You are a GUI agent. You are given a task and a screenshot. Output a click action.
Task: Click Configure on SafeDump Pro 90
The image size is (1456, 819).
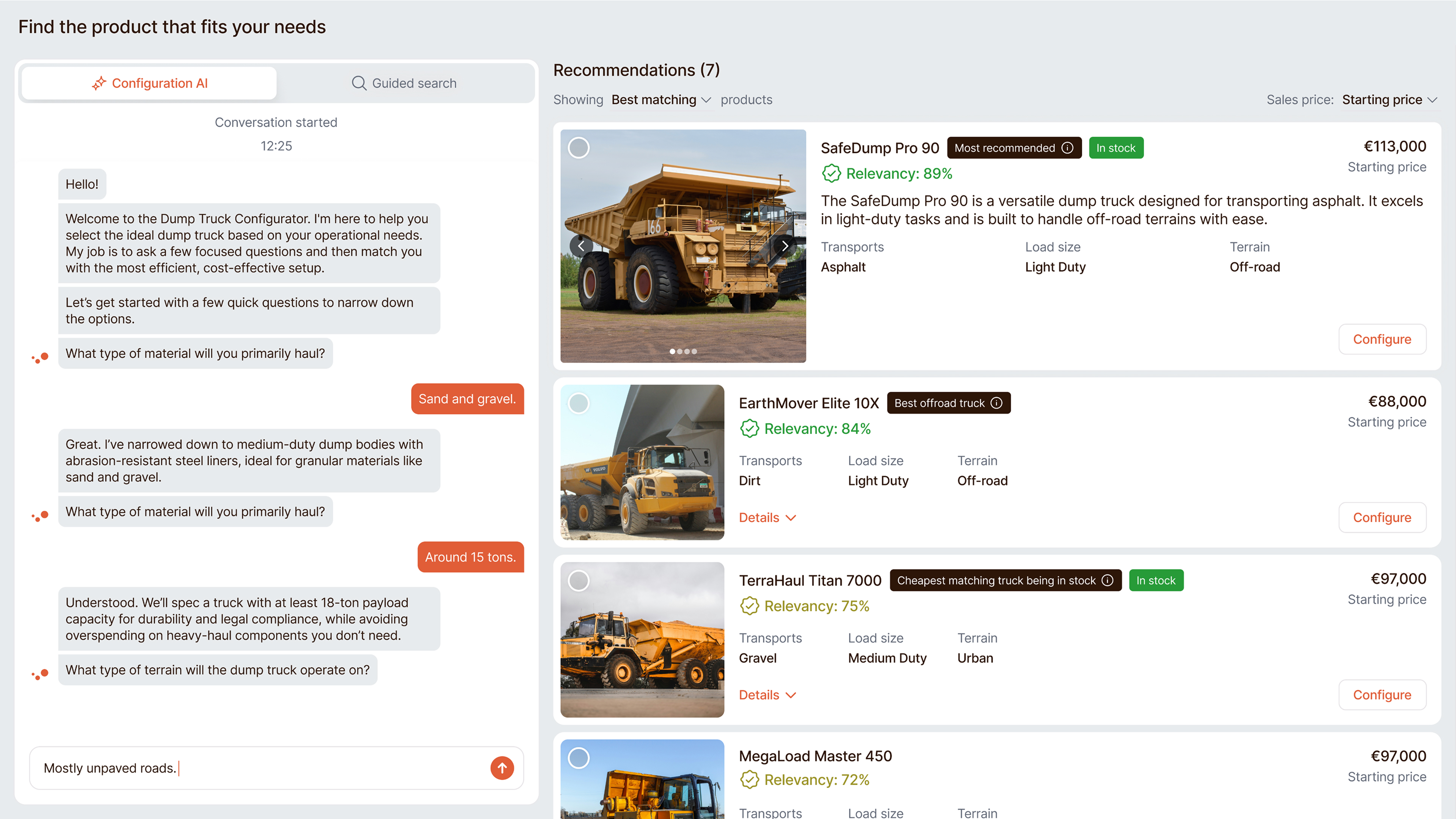tap(1382, 339)
